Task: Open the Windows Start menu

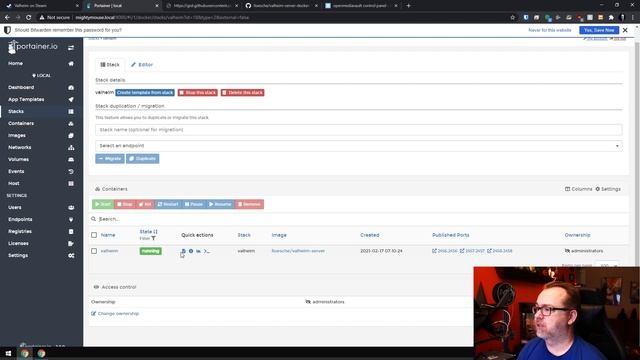Action: [x=8, y=353]
